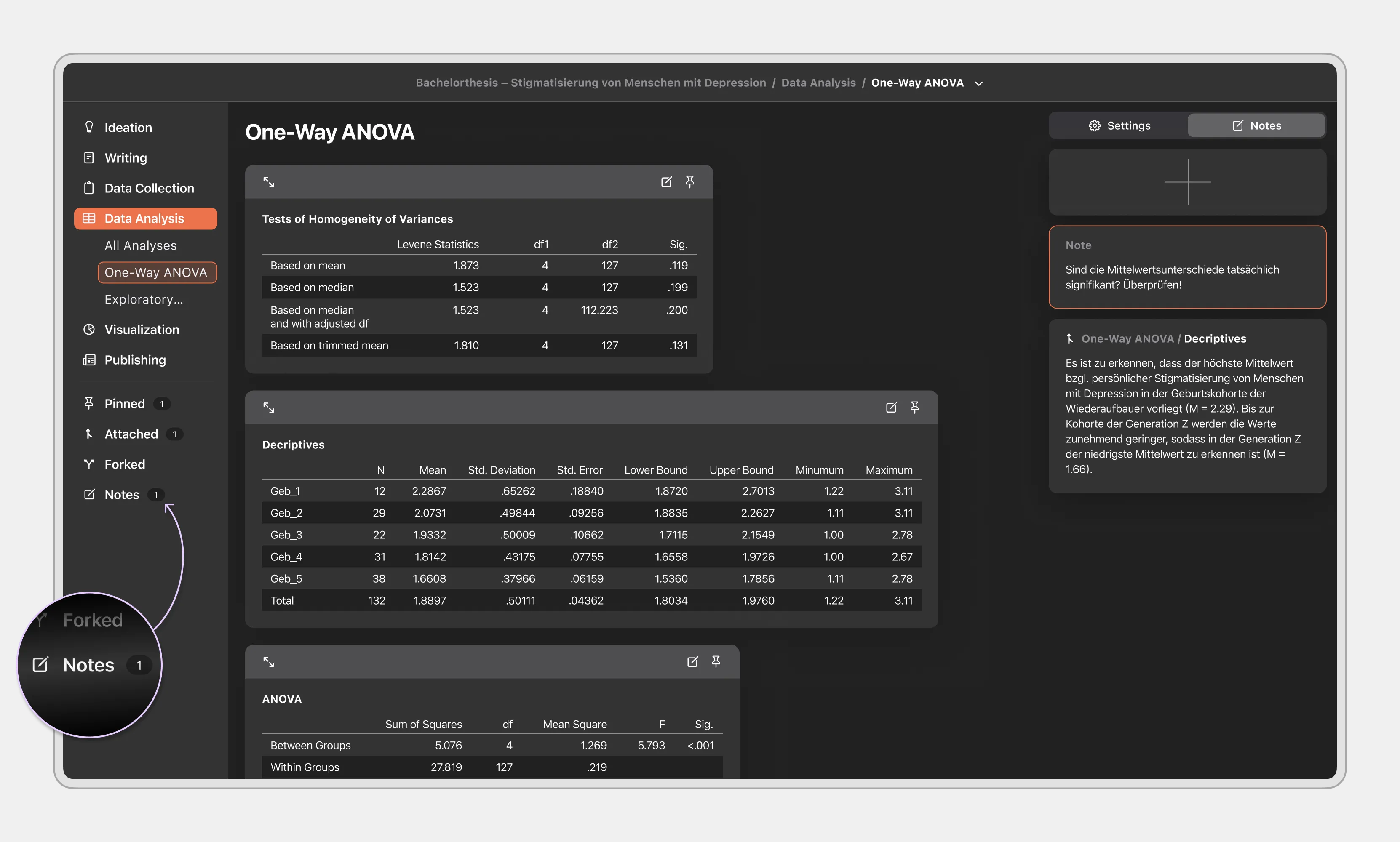1400x842 pixels.
Task: Expand the ANOVA results card
Action: point(268,661)
